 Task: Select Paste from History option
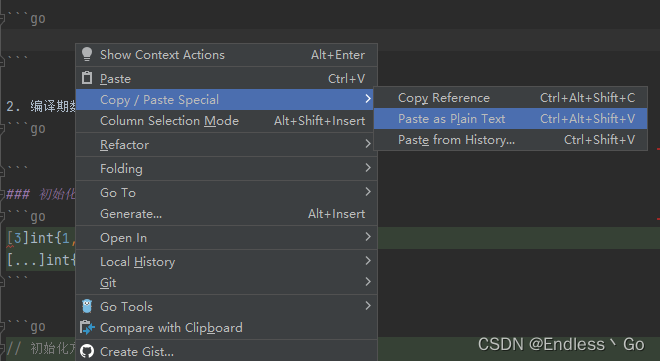(x=510, y=139)
